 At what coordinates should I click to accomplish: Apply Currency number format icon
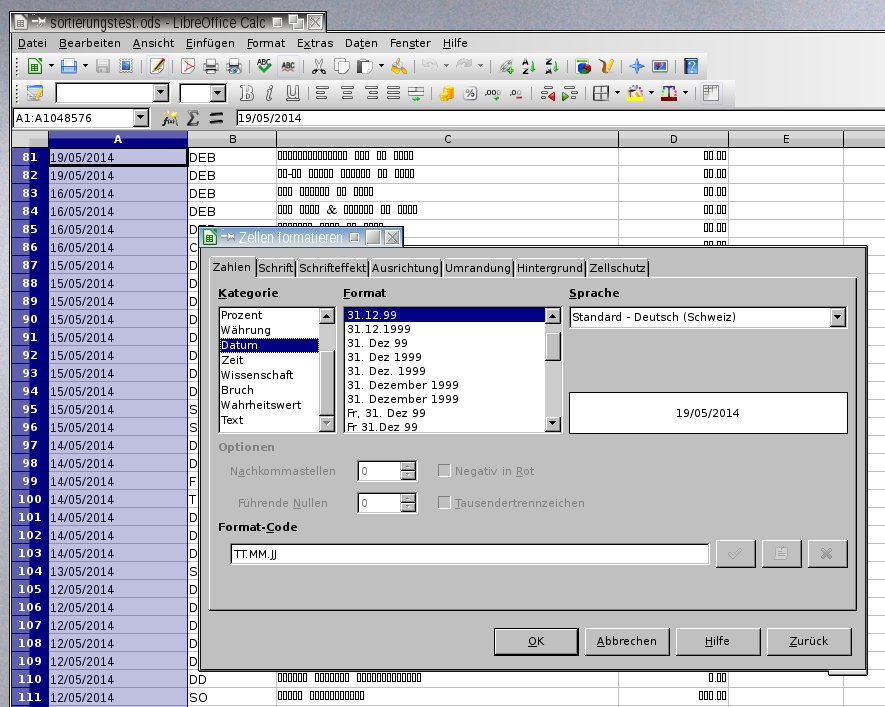[447, 93]
